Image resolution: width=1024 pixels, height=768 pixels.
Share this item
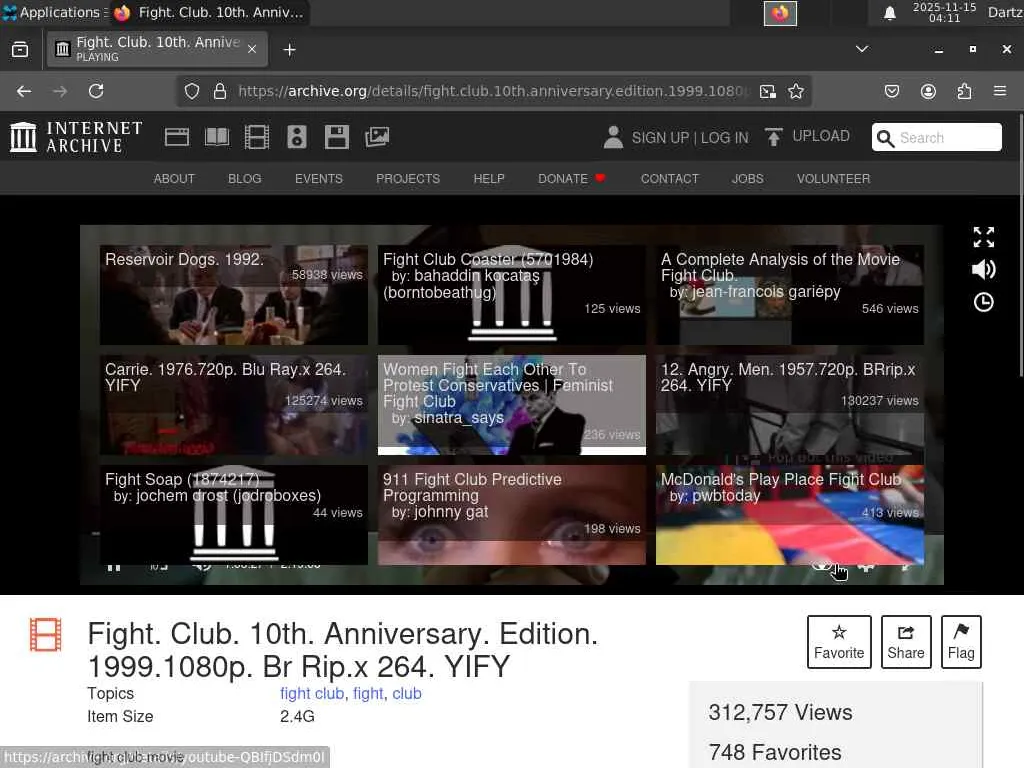906,642
